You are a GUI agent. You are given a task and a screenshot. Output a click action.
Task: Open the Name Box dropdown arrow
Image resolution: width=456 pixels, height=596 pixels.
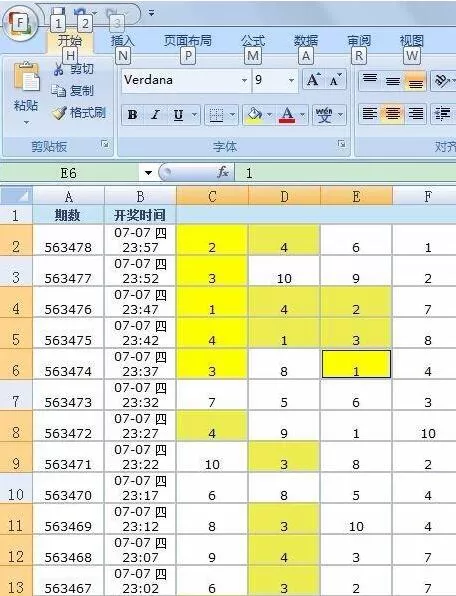[x=148, y=173]
